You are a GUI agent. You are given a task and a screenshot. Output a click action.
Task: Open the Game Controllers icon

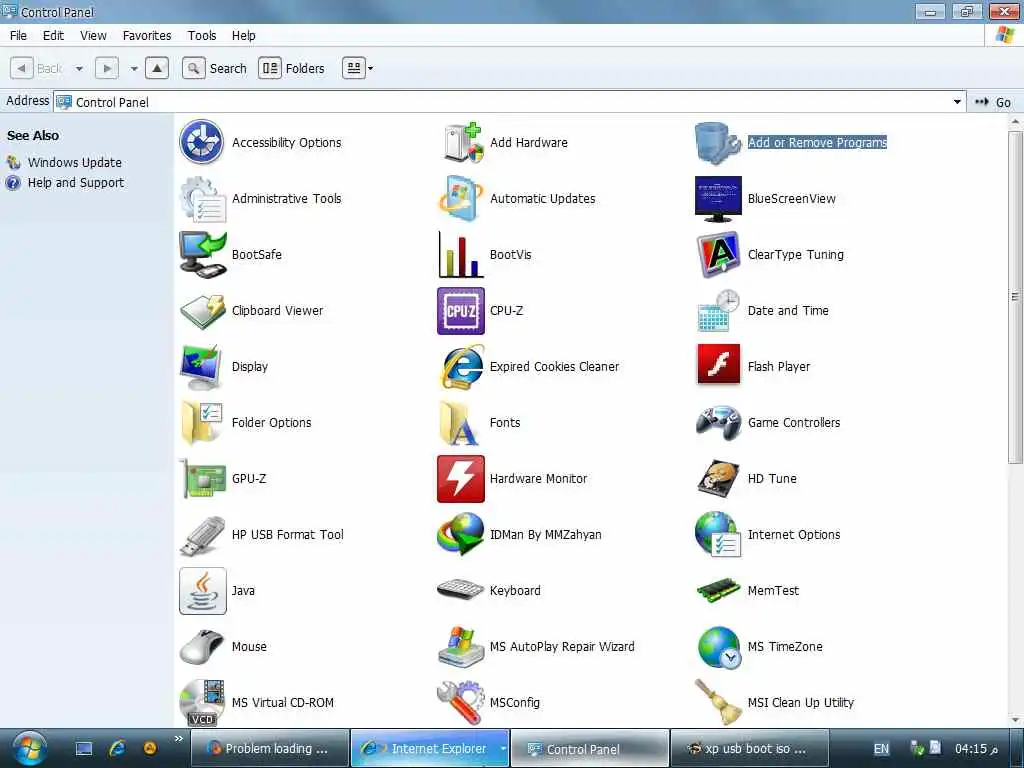pos(718,423)
